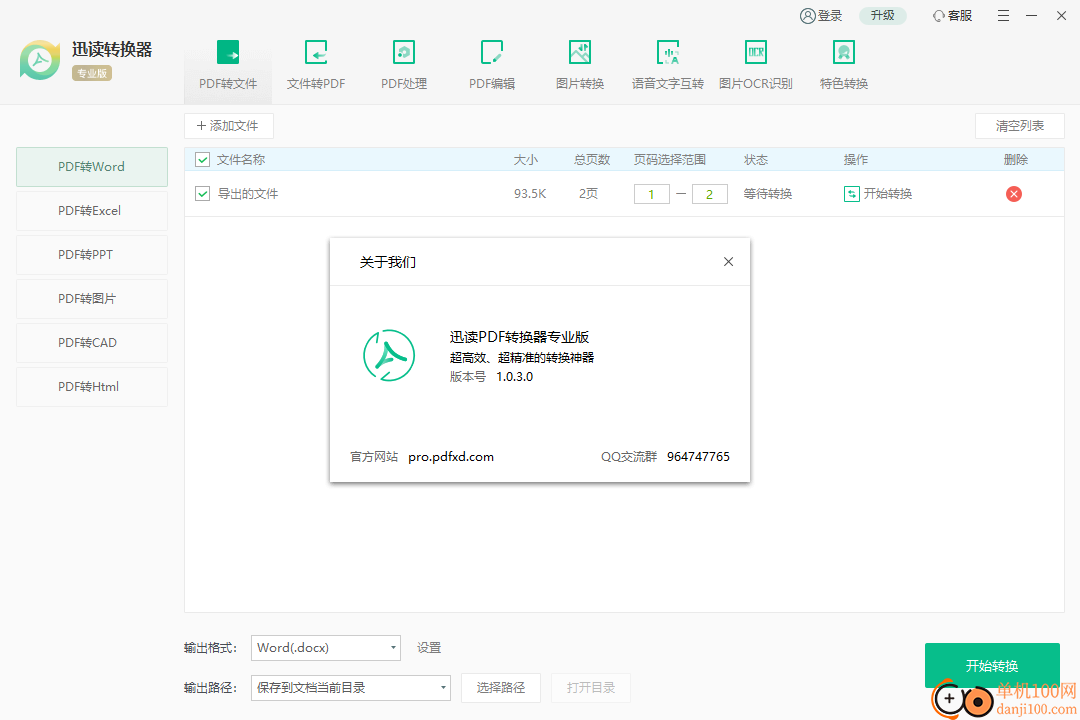Viewport: 1080px width, 720px height.
Task: Click the logo inside 关于我们 dialog
Action: click(x=389, y=356)
